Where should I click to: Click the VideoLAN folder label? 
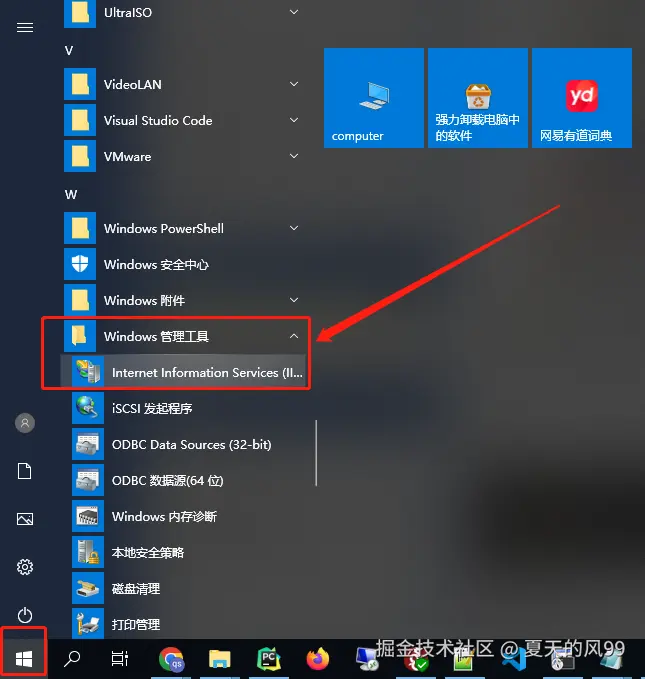tap(133, 84)
